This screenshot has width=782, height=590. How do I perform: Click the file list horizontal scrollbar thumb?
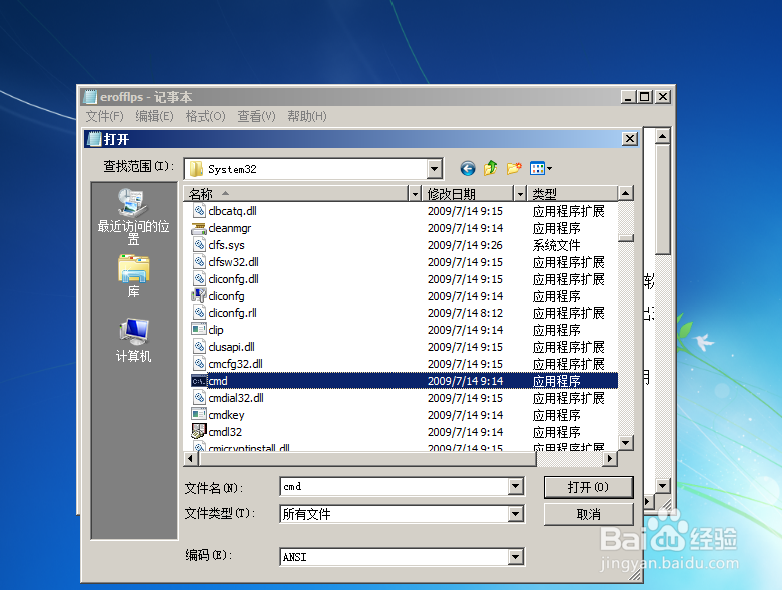pos(367,458)
